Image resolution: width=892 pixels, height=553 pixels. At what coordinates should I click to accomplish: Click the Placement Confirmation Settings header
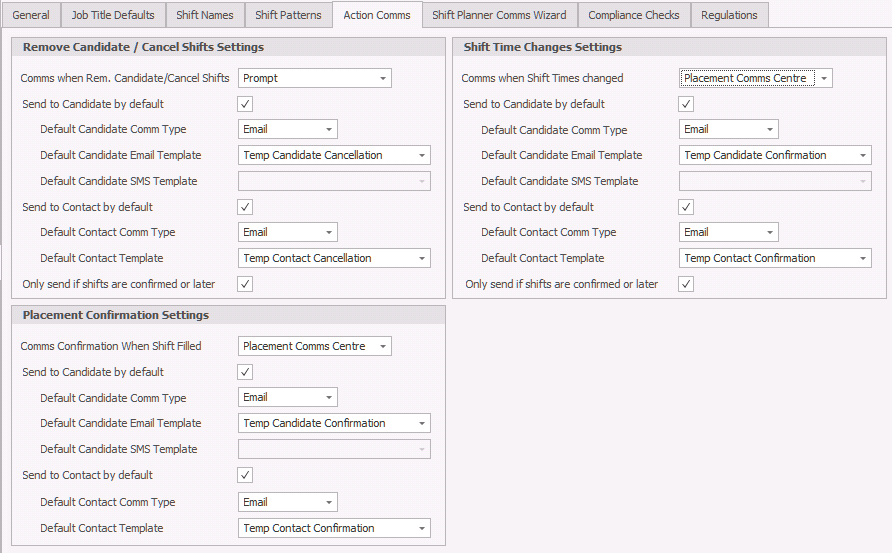pos(116,315)
